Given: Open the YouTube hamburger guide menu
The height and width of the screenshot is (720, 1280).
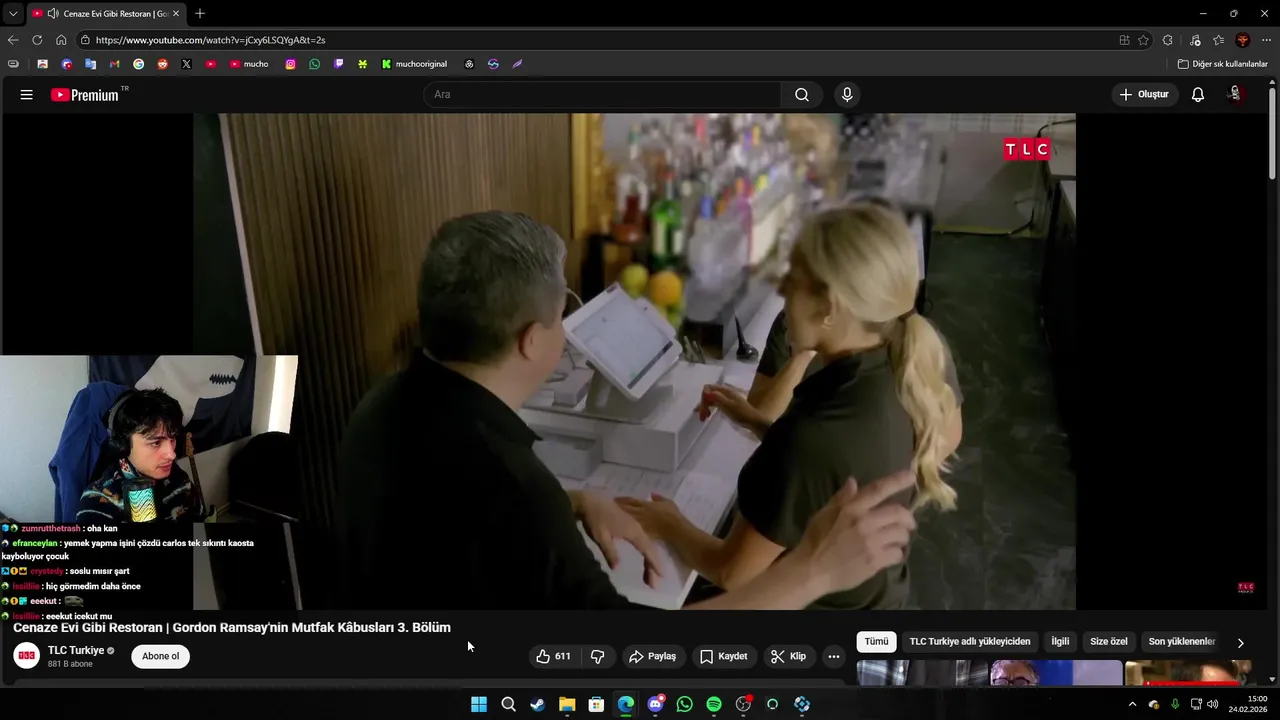Looking at the screenshot, I should pos(27,95).
